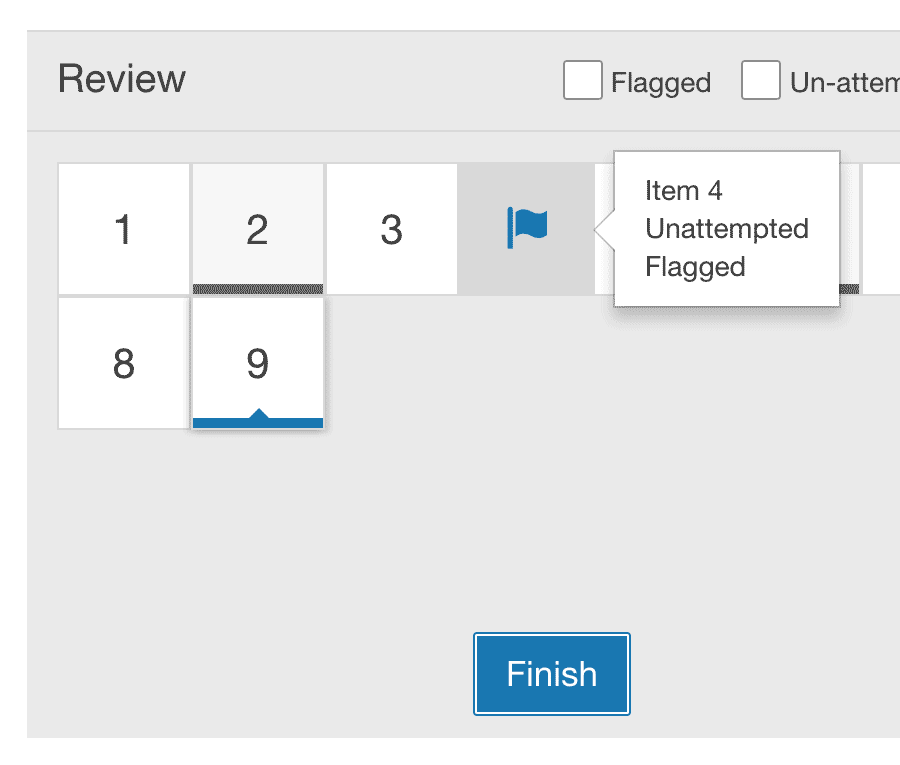Click Flagged status text in tooltip
The height and width of the screenshot is (765, 900).
(x=695, y=267)
